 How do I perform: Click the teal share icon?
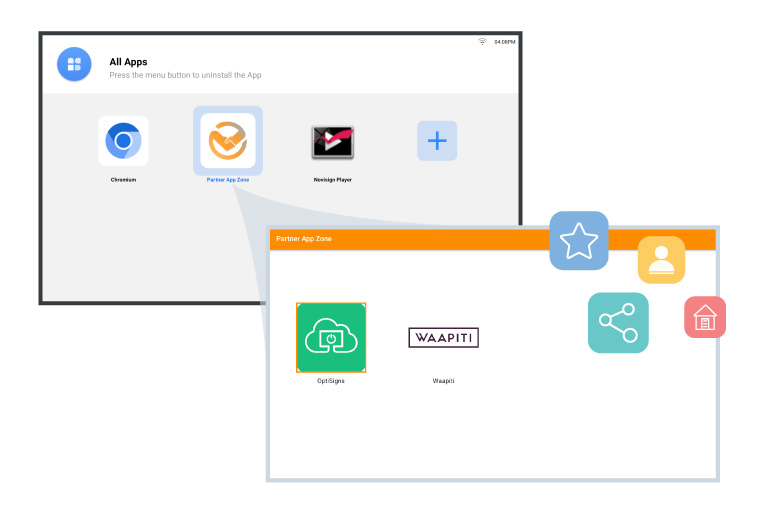pos(618,322)
